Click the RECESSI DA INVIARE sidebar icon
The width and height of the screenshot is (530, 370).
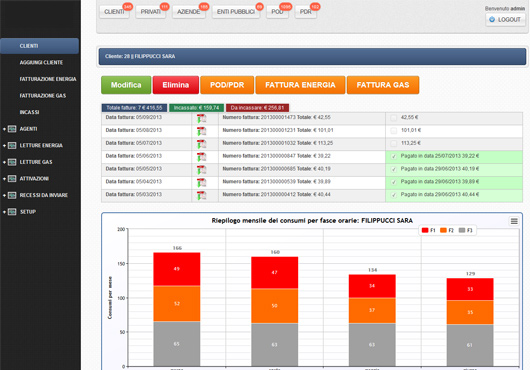point(12,195)
